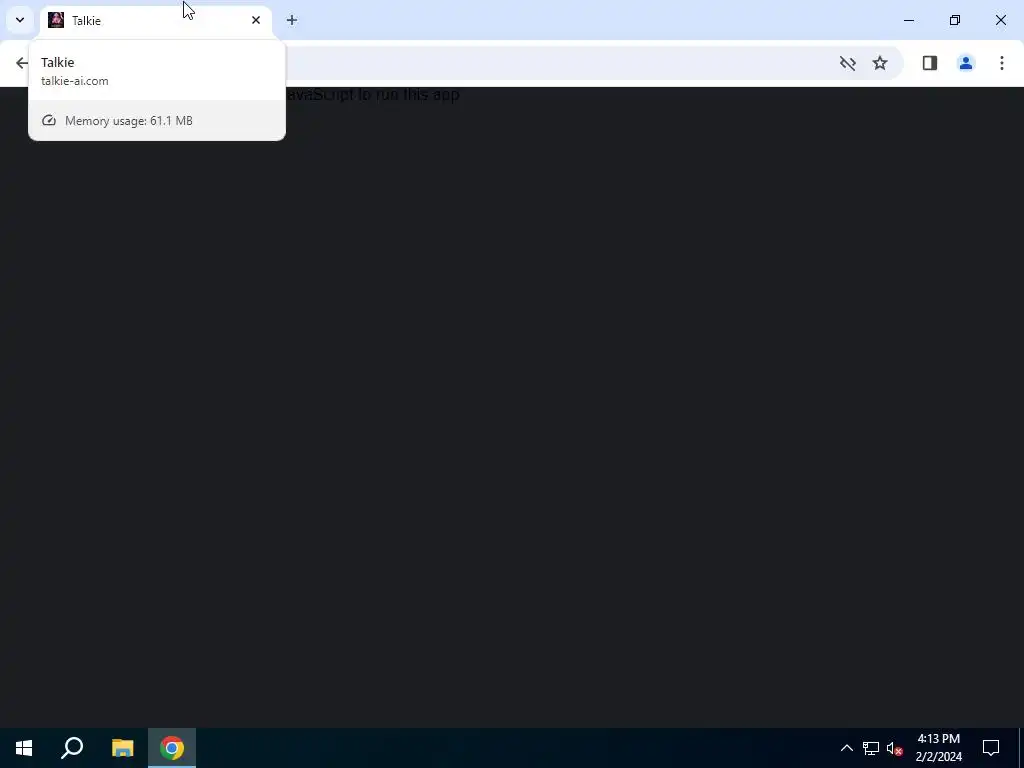Open a new tab with plus button
The height and width of the screenshot is (768, 1024).
[x=292, y=20]
